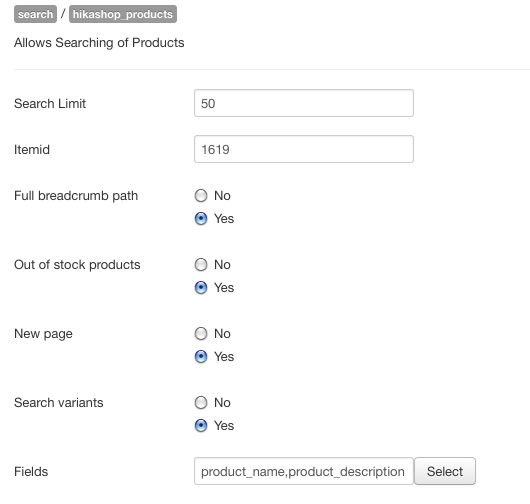Click the Search Limit input field
This screenshot has height=504, width=530.
pos(304,103)
